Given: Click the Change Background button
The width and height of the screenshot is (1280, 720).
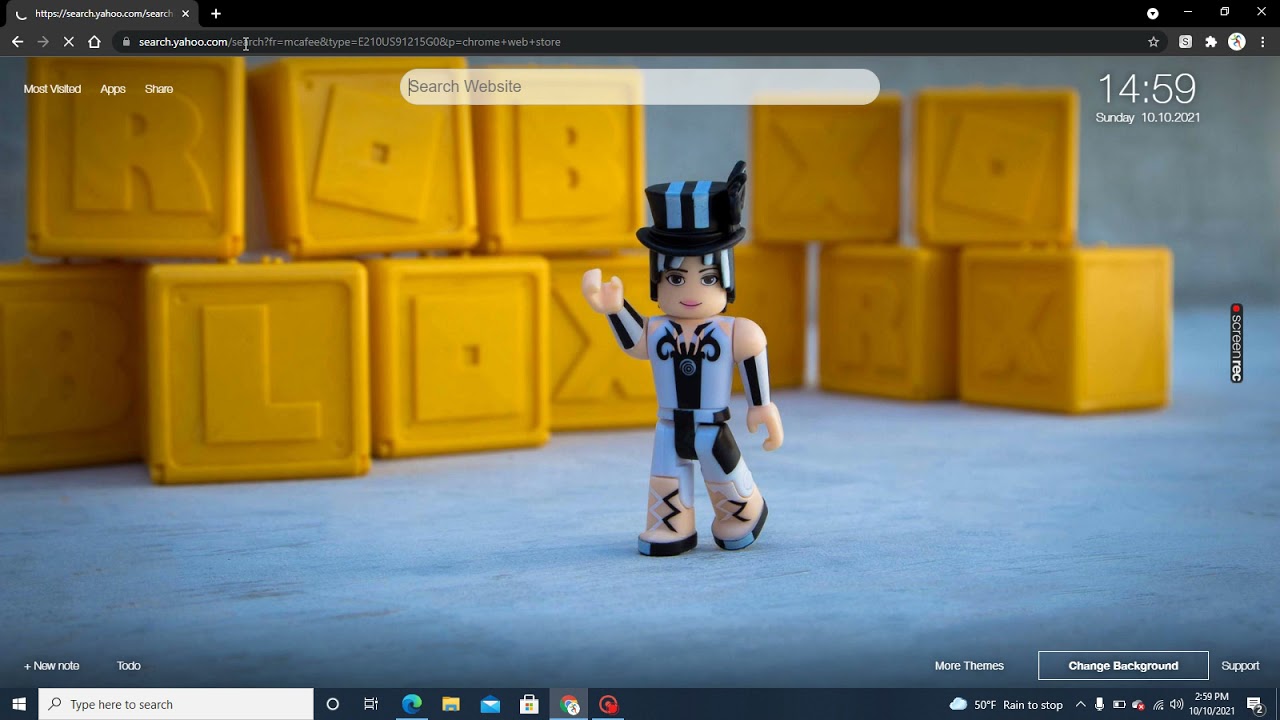Looking at the screenshot, I should coord(1123,665).
